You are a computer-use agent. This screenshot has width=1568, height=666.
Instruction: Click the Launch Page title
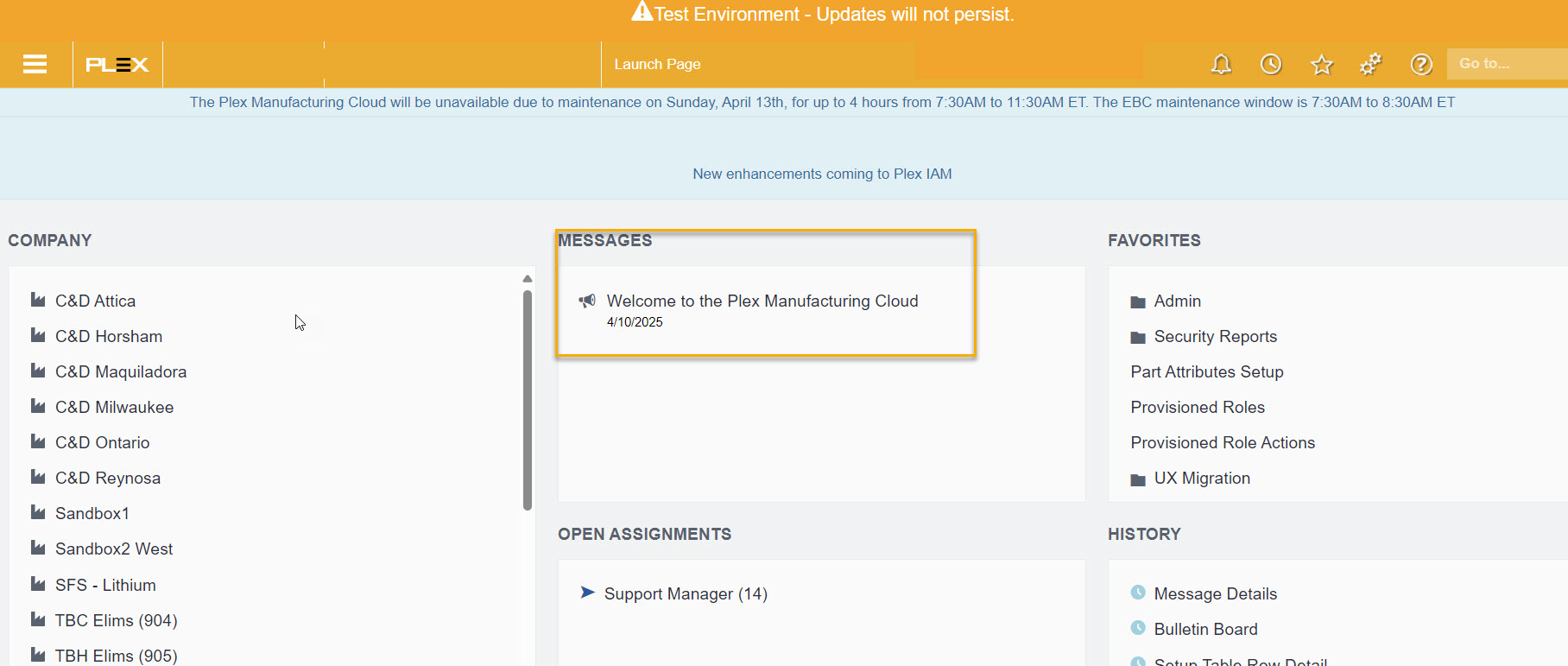point(657,64)
